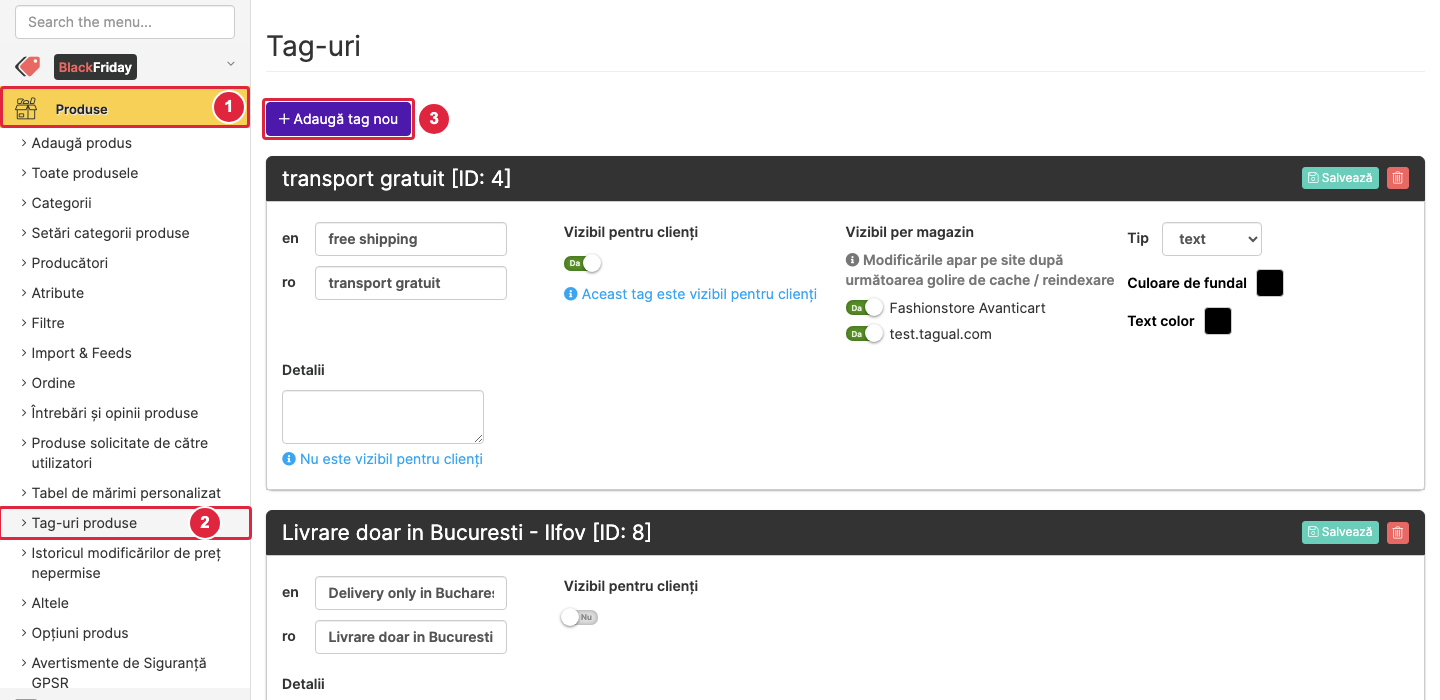Screen dimensions: 1440x700
Task: Click info icon beside Modificările apar pe site
Action: [x=852, y=260]
